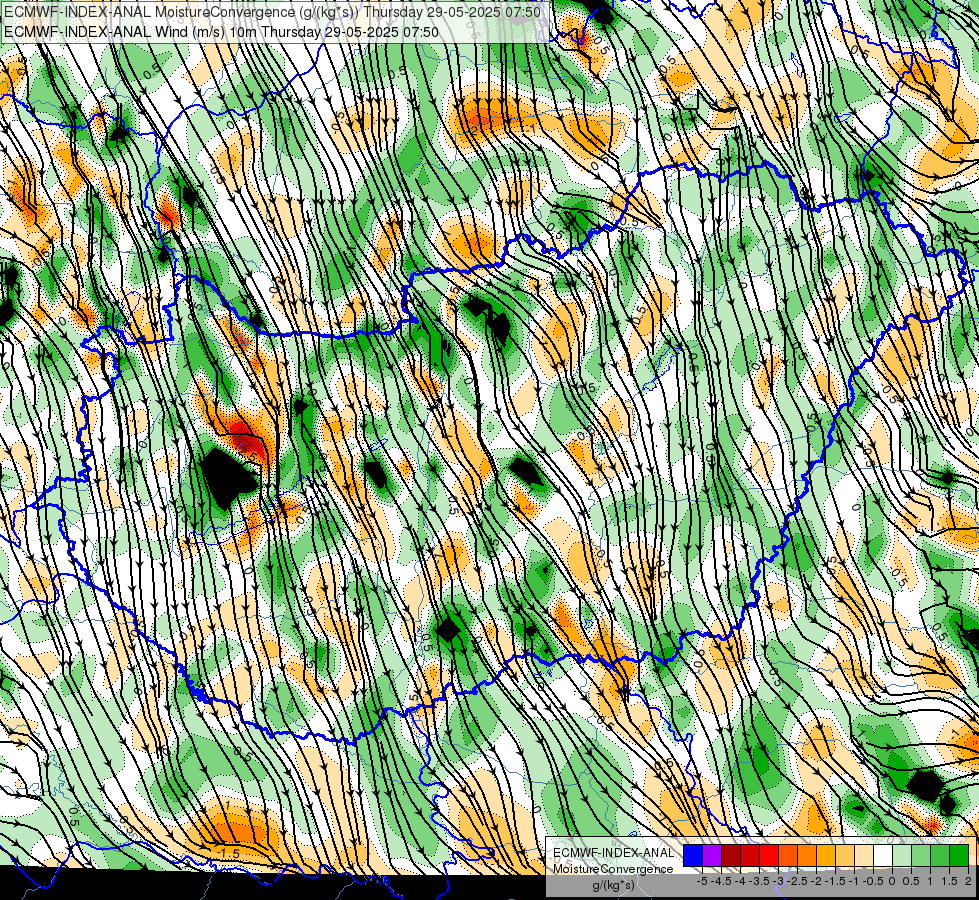Viewport: 979px width, 900px height.
Task: Click the MoistureConvergence title line in the header
Action: click(x=272, y=12)
